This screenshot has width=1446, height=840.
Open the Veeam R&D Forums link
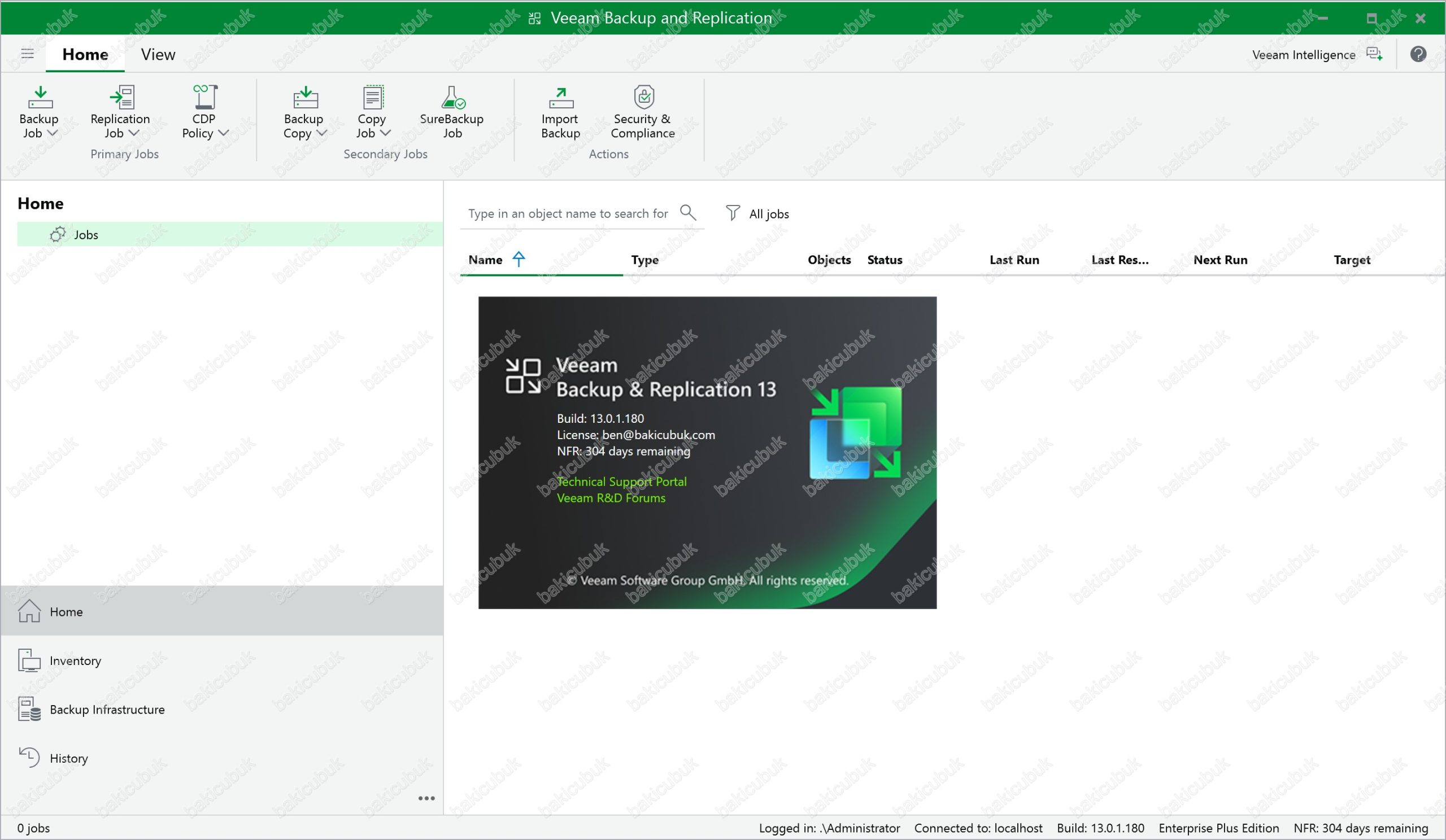611,498
